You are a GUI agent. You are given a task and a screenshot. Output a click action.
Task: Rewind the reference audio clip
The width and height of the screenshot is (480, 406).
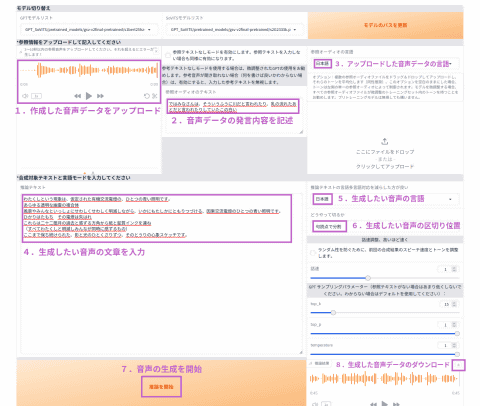[78, 96]
